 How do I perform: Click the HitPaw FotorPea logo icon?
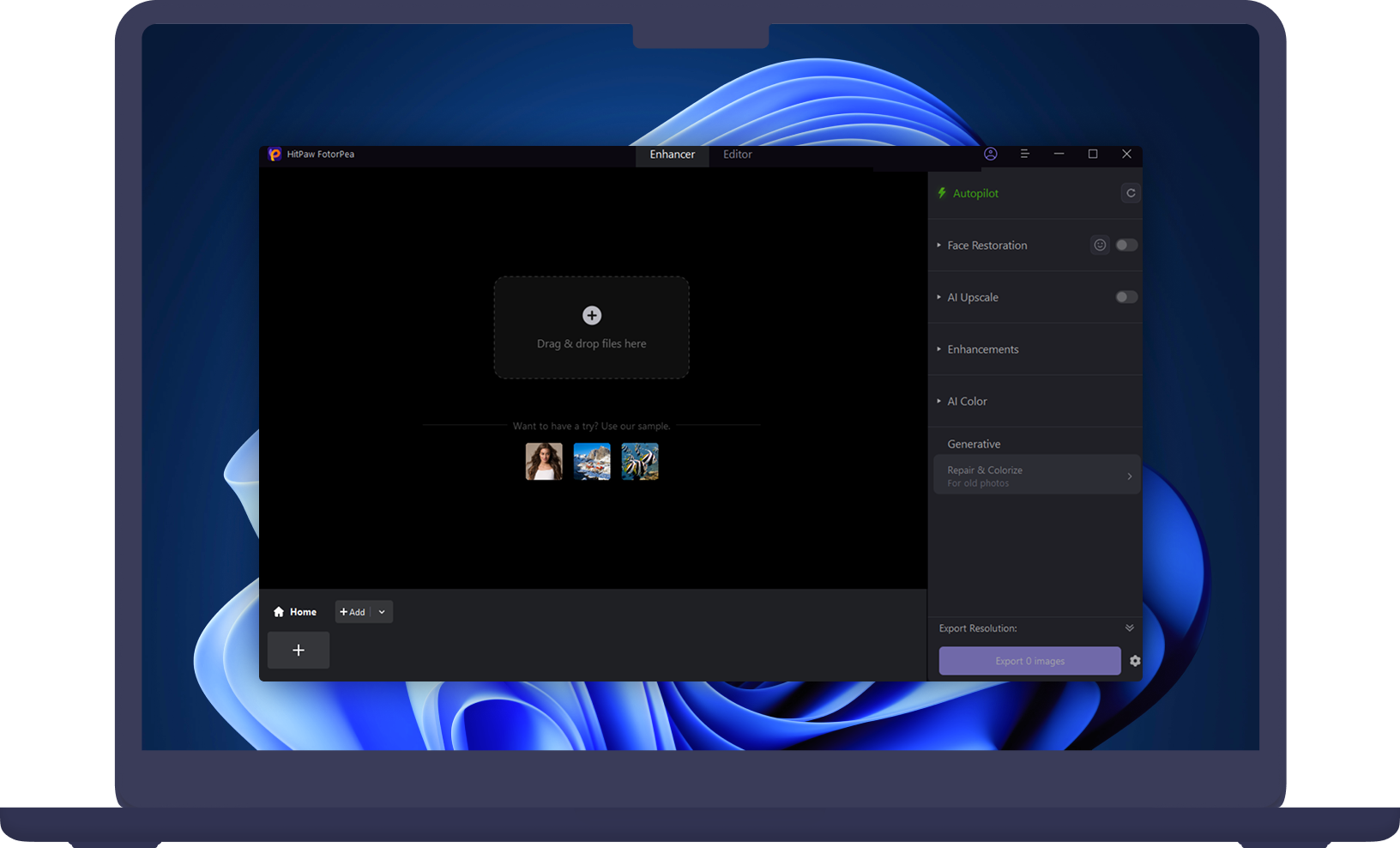[x=275, y=154]
